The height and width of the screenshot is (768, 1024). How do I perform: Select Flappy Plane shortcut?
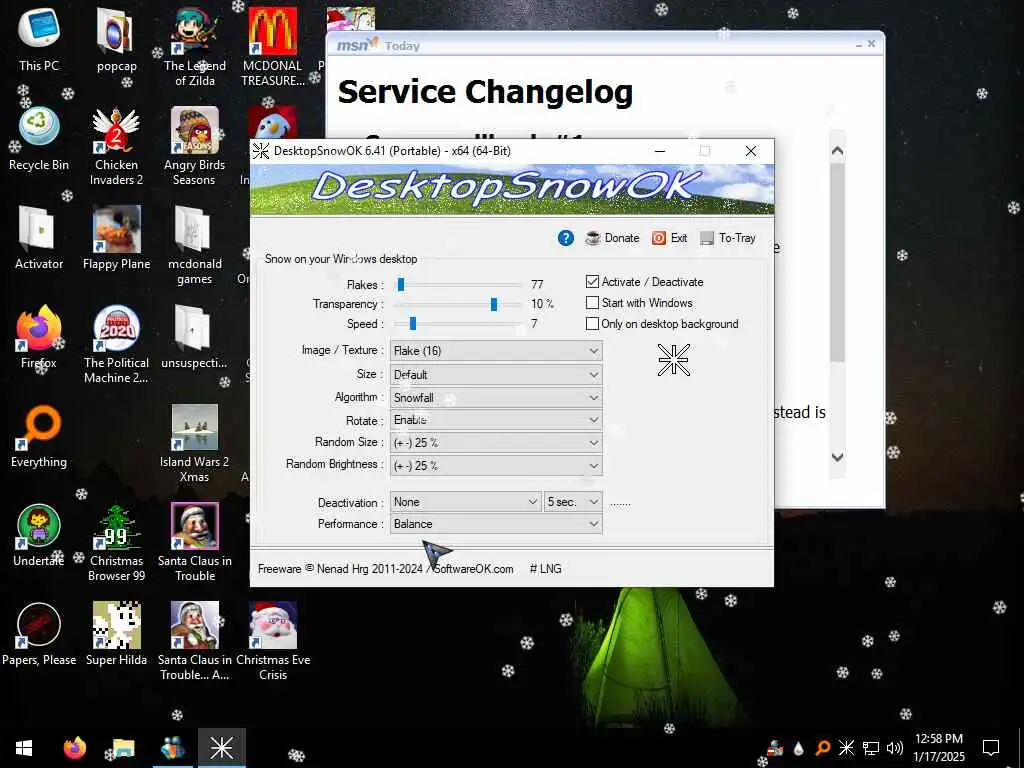(116, 238)
